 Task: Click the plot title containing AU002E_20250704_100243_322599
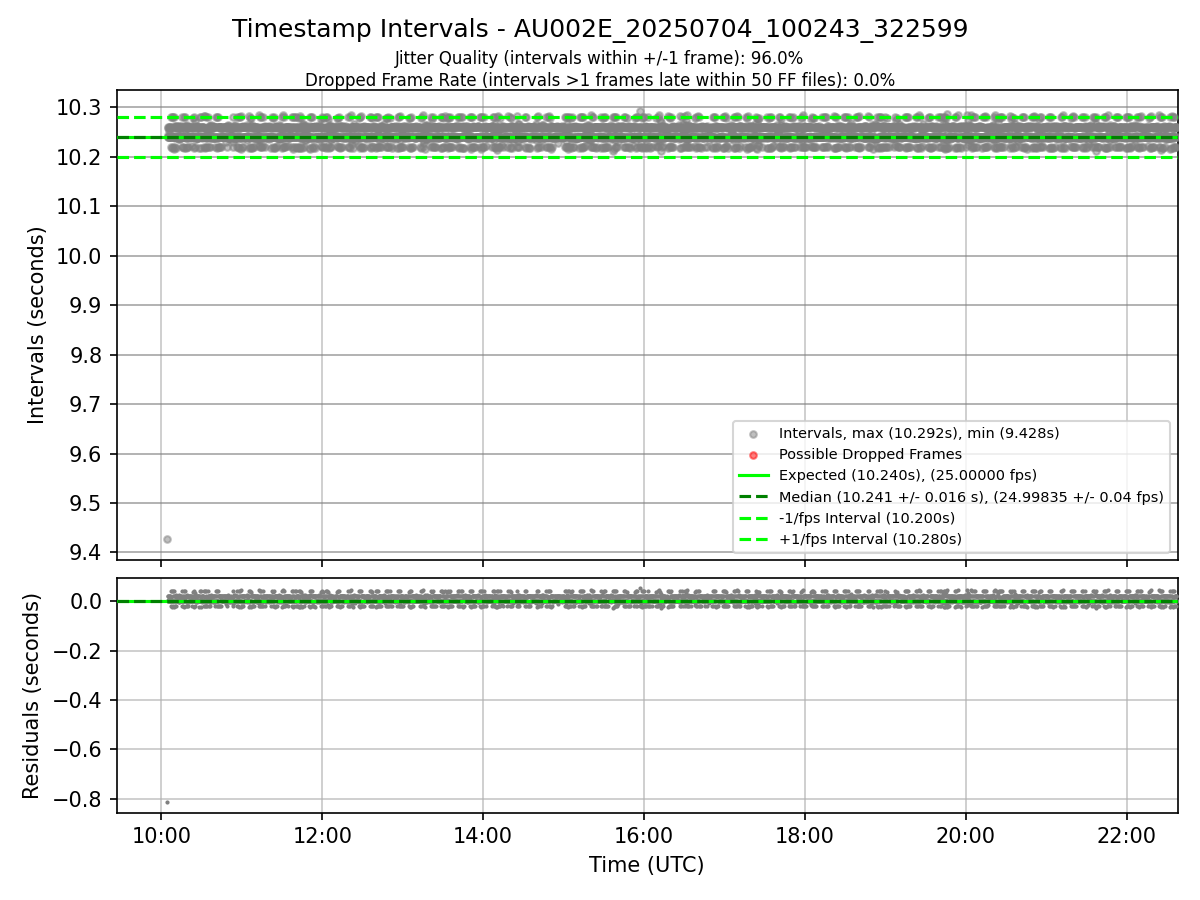[x=600, y=29]
